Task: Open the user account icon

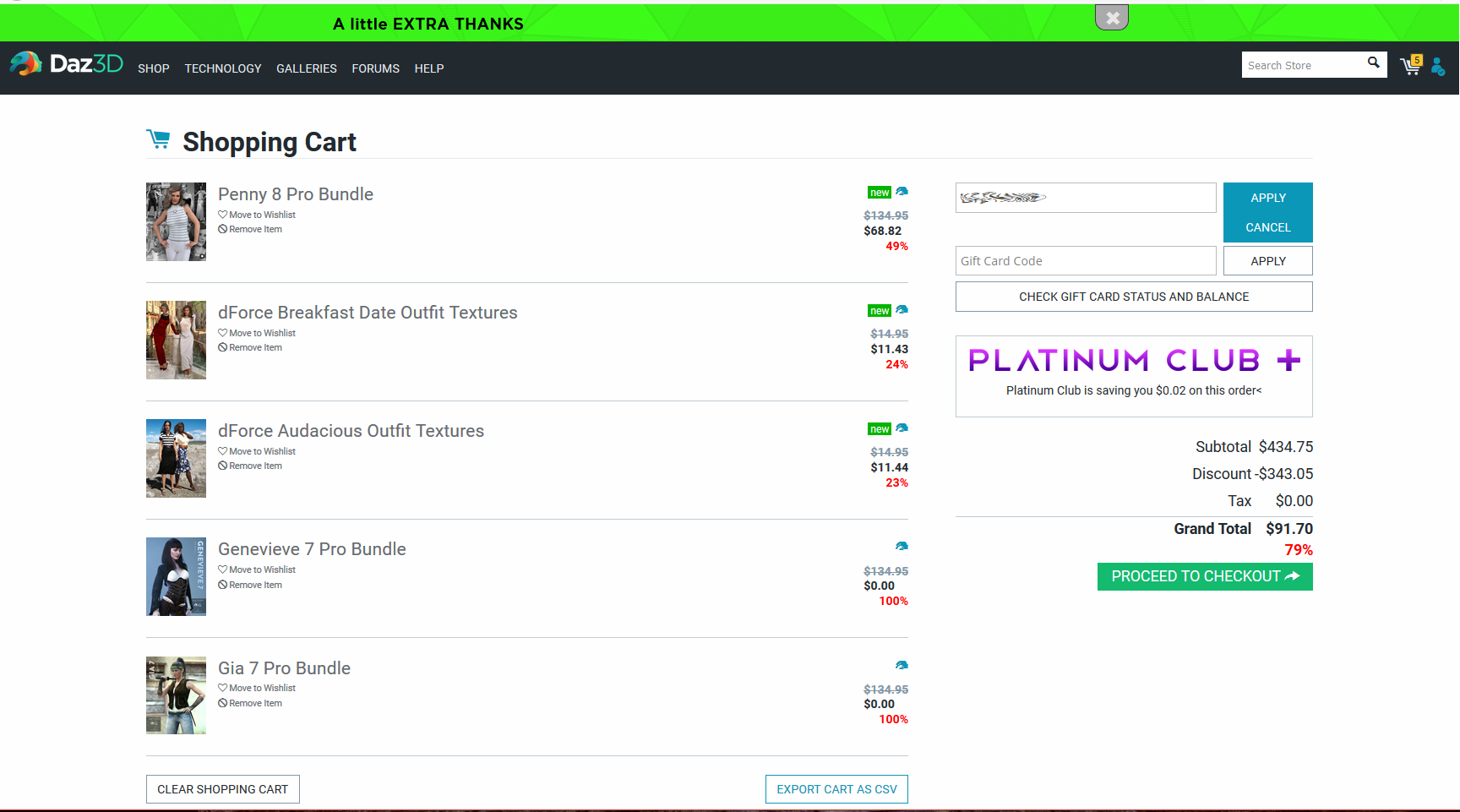Action: 1438,66
